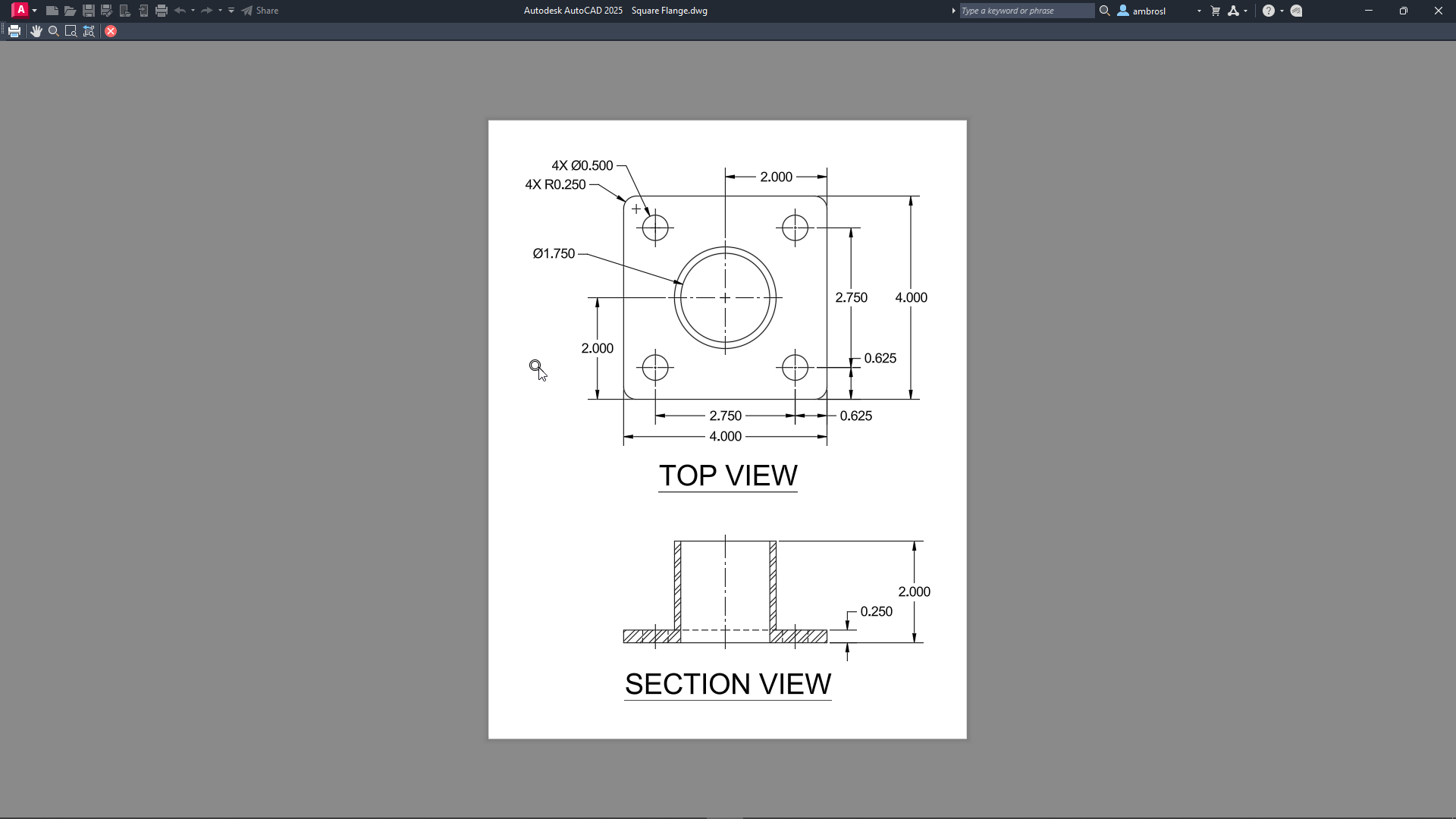Click the Save As icon
The width and height of the screenshot is (1456, 819).
click(x=107, y=11)
